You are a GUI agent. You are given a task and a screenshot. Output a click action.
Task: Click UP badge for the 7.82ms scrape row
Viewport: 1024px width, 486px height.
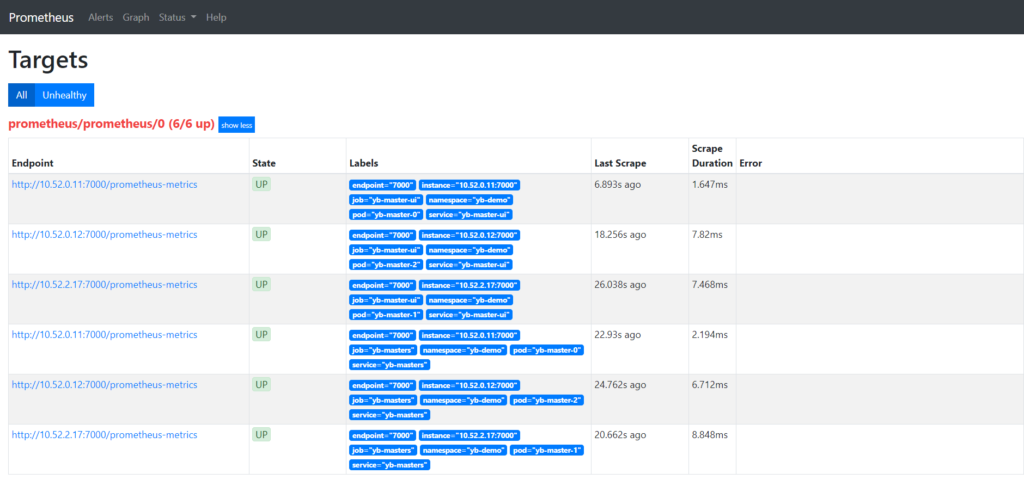click(261, 234)
